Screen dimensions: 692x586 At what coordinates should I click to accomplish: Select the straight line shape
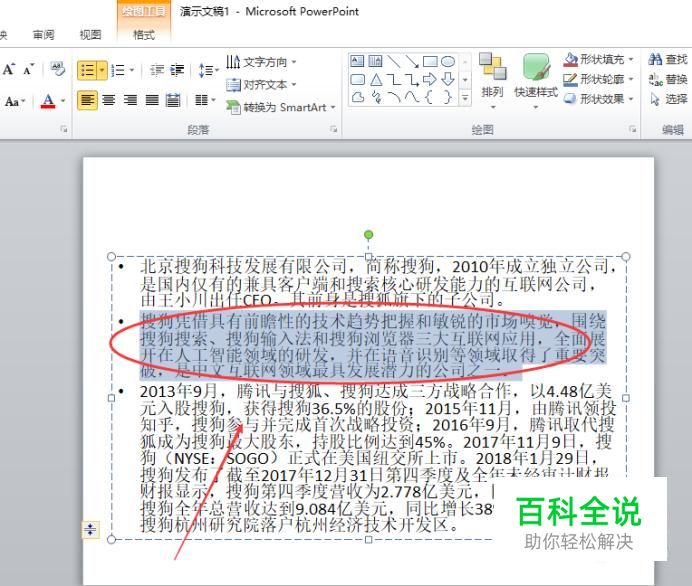[x=394, y=61]
